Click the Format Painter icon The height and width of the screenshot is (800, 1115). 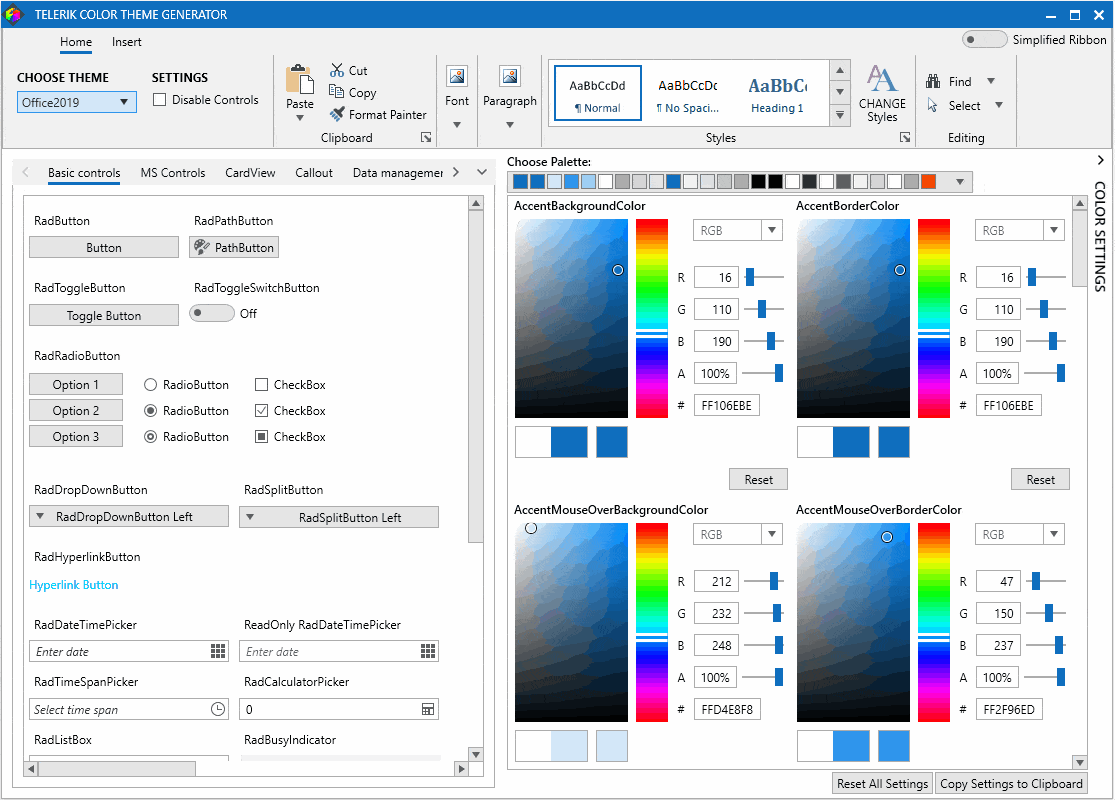click(337, 114)
